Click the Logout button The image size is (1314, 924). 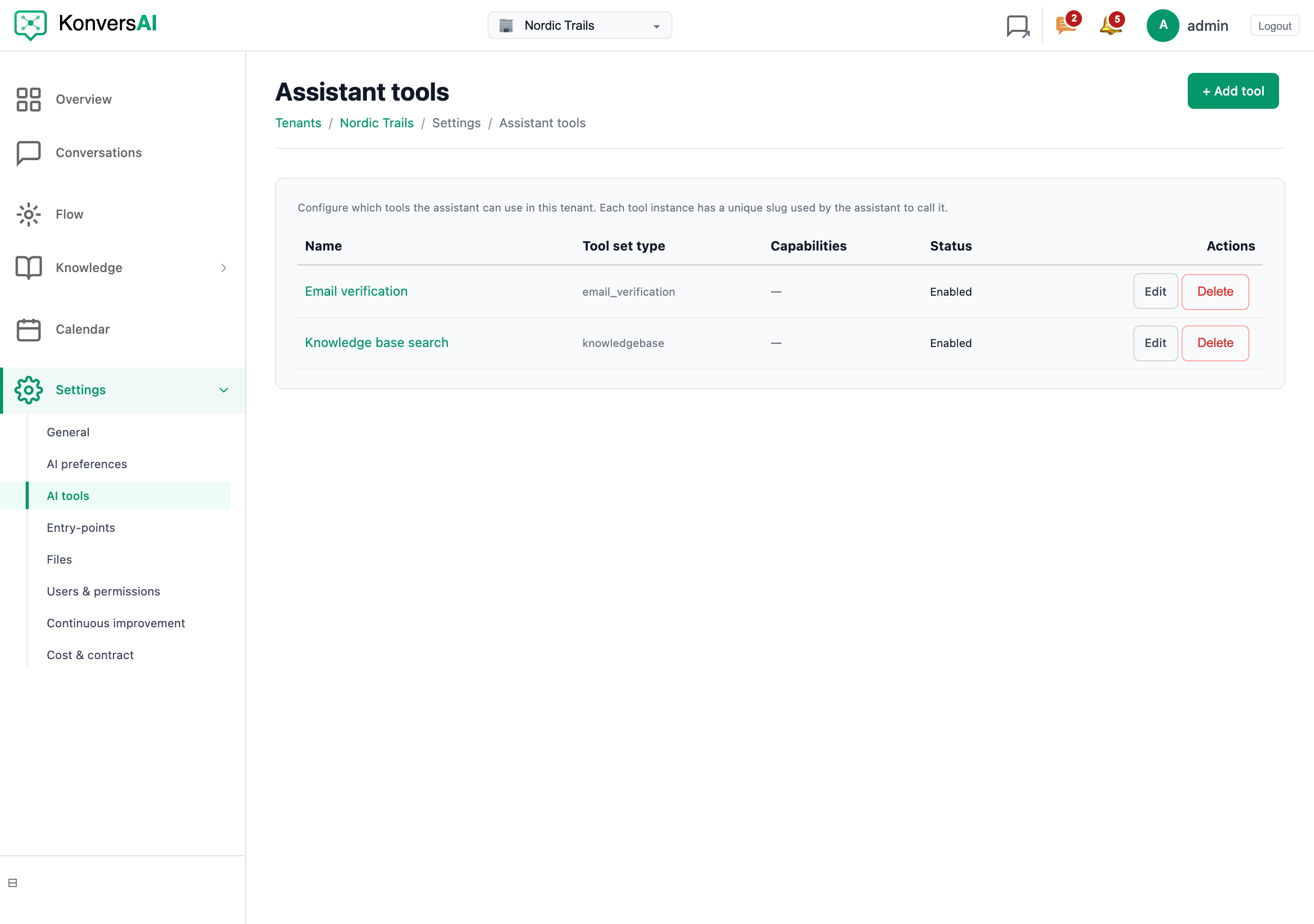click(1274, 26)
